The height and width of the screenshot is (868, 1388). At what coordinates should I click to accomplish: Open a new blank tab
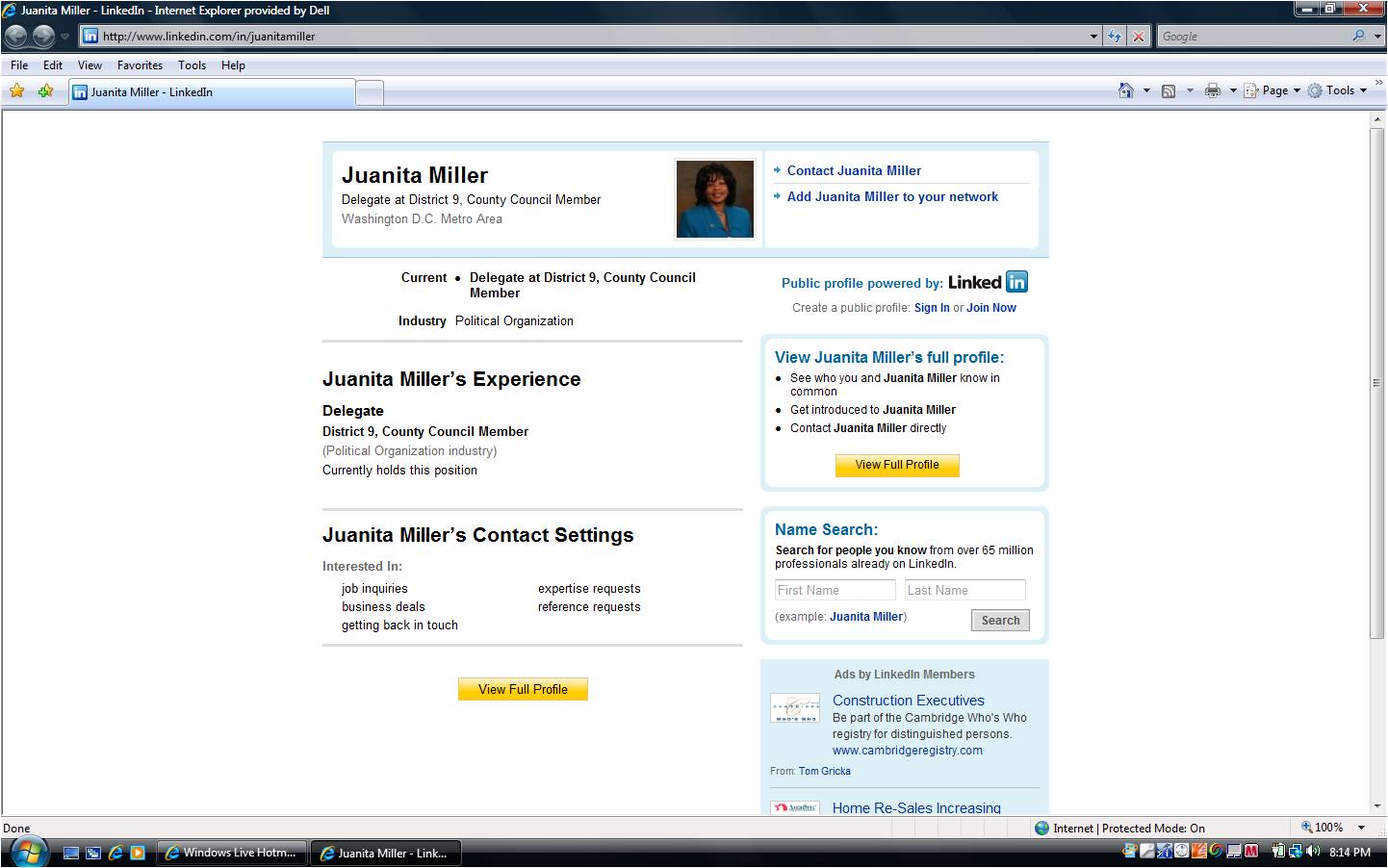click(370, 92)
